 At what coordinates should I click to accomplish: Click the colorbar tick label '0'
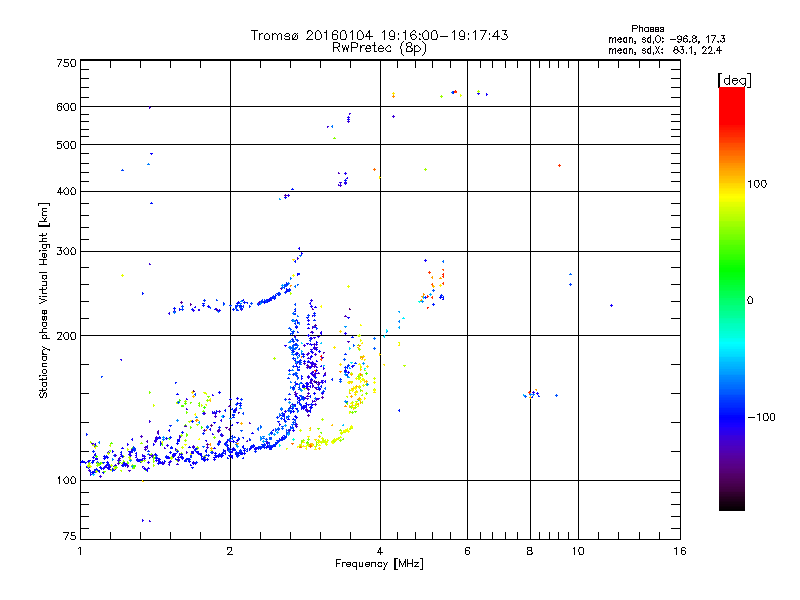[x=750, y=301]
